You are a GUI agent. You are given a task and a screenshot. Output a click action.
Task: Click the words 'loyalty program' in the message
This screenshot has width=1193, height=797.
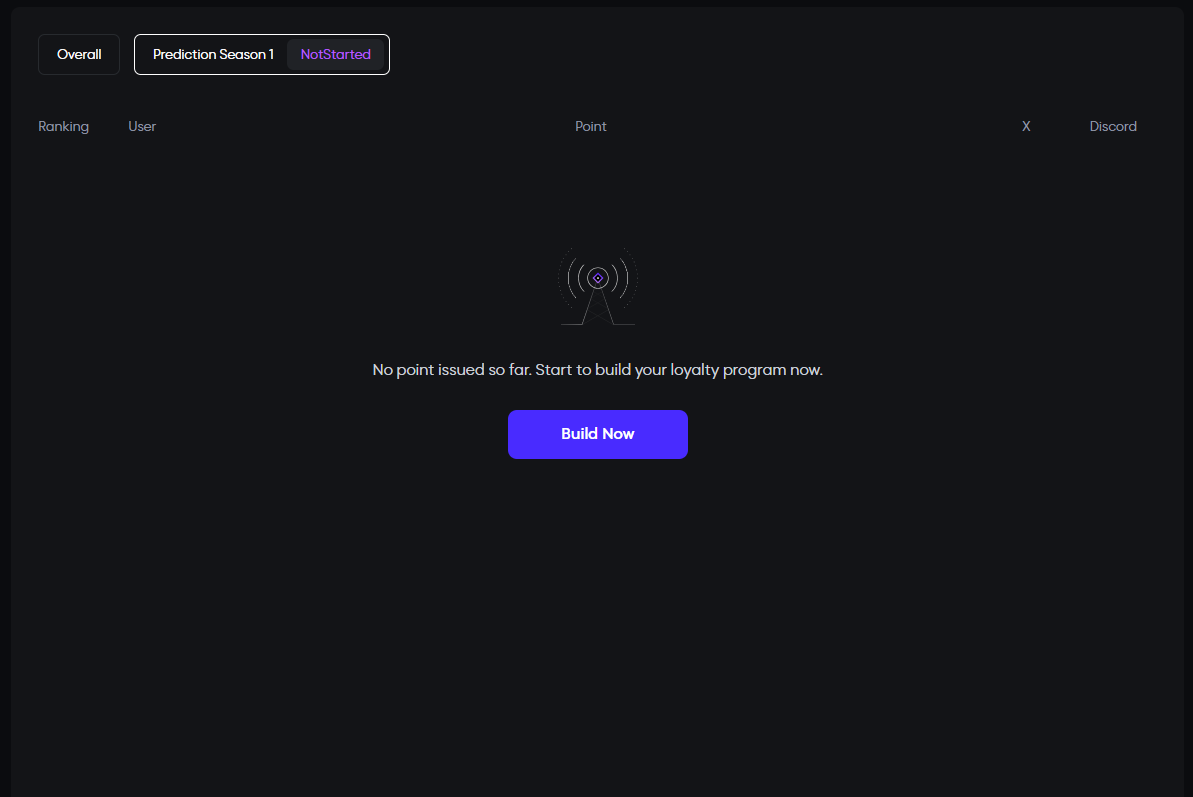coord(728,370)
